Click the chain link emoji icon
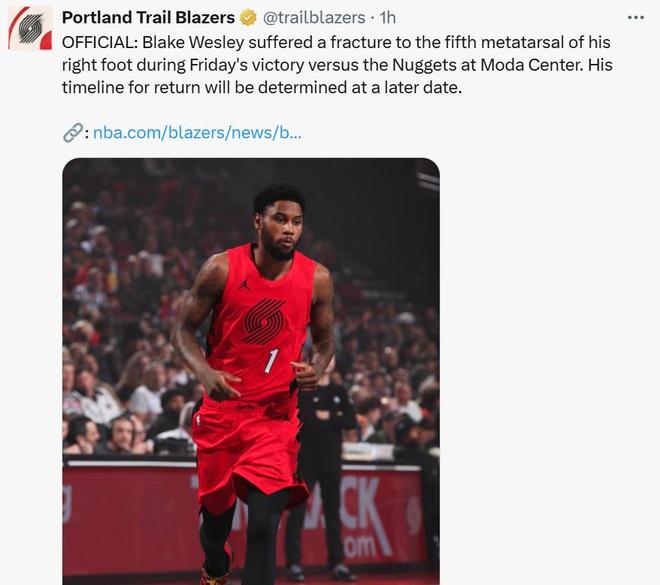 pos(72,133)
